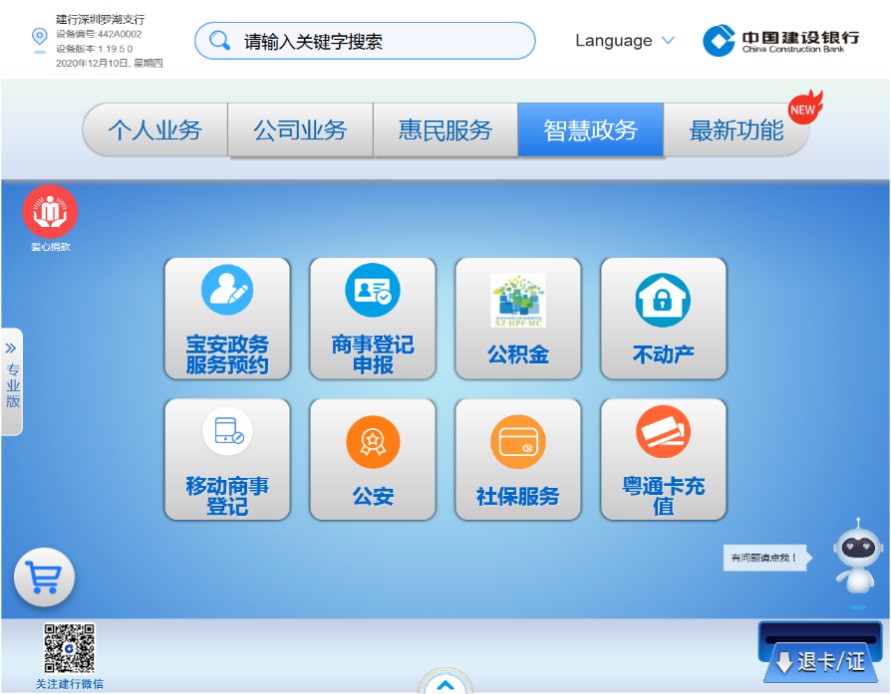Select the 公积金 housing fund icon
This screenshot has width=891, height=694.
click(518, 318)
